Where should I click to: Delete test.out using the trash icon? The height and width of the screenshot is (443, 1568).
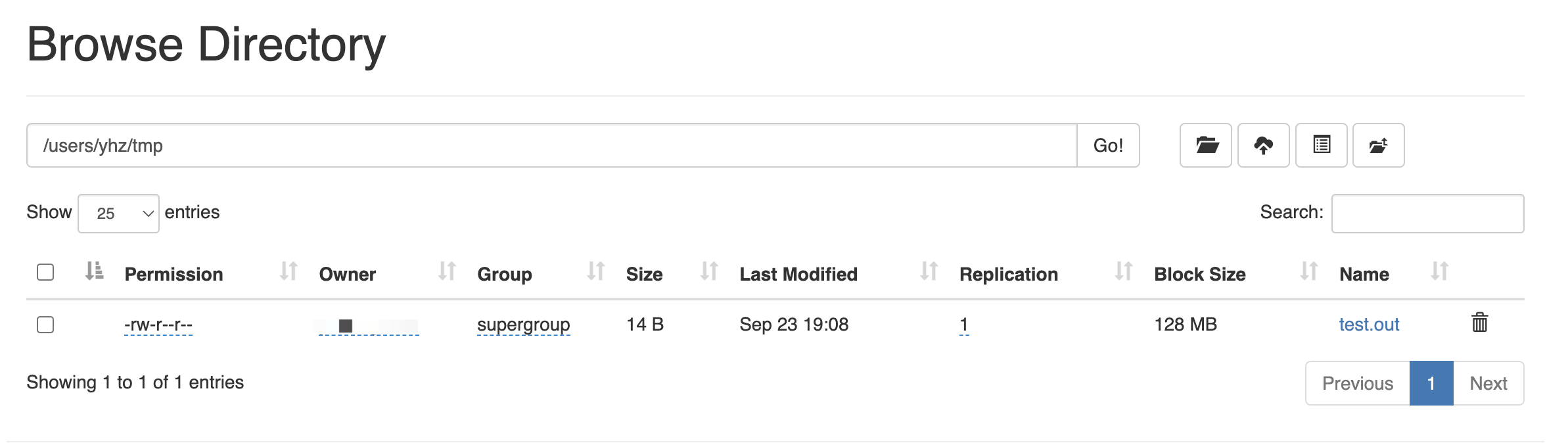click(x=1479, y=322)
